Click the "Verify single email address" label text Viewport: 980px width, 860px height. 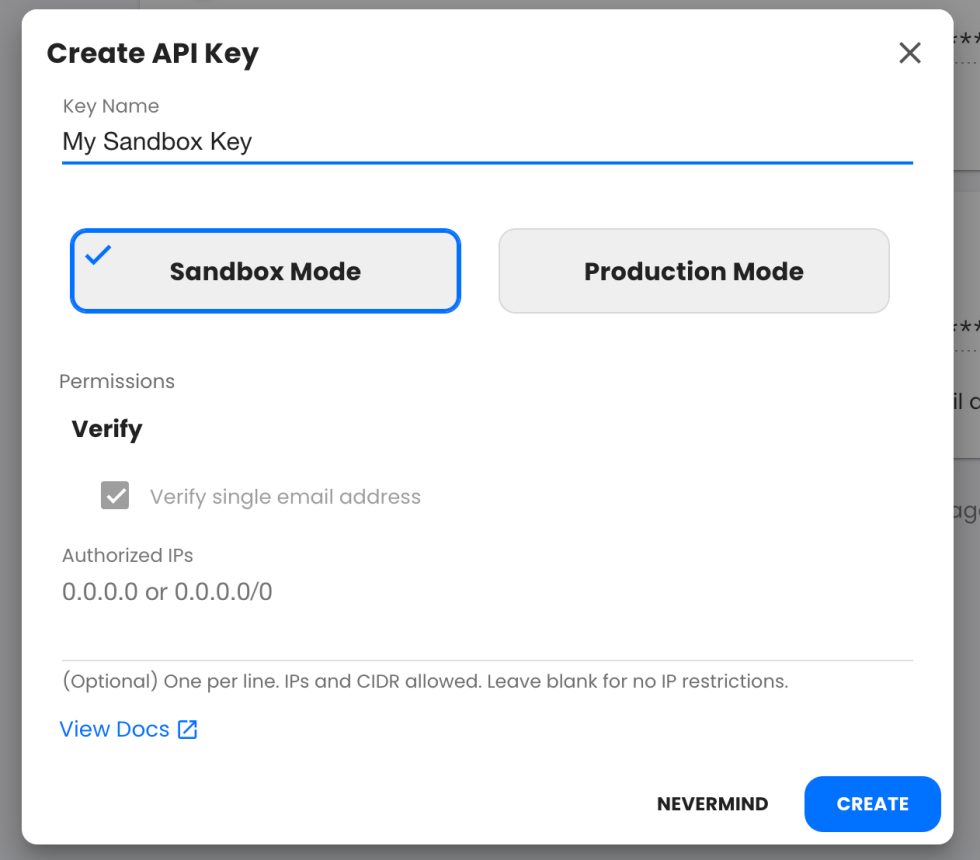[x=285, y=497]
